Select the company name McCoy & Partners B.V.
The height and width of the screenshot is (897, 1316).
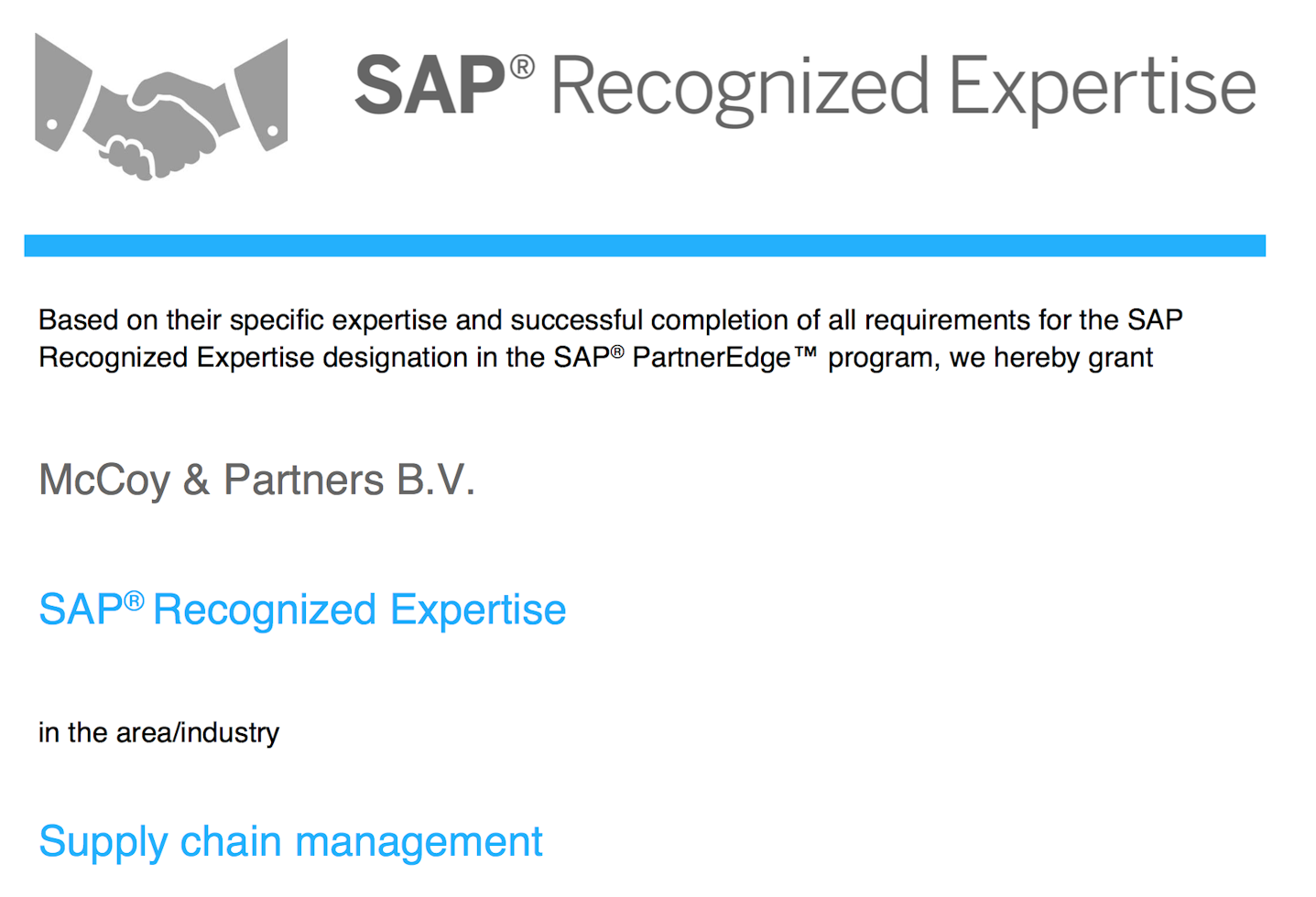tap(256, 480)
